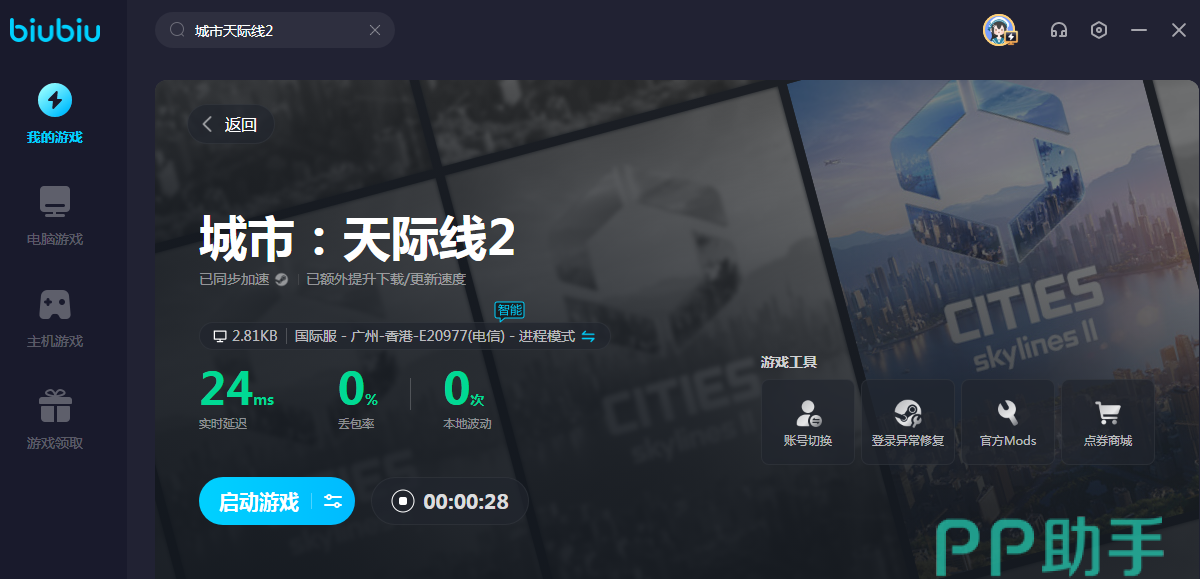The height and width of the screenshot is (579, 1200).
Task: Click the 启动游戏 launch button
Action: (x=258, y=501)
